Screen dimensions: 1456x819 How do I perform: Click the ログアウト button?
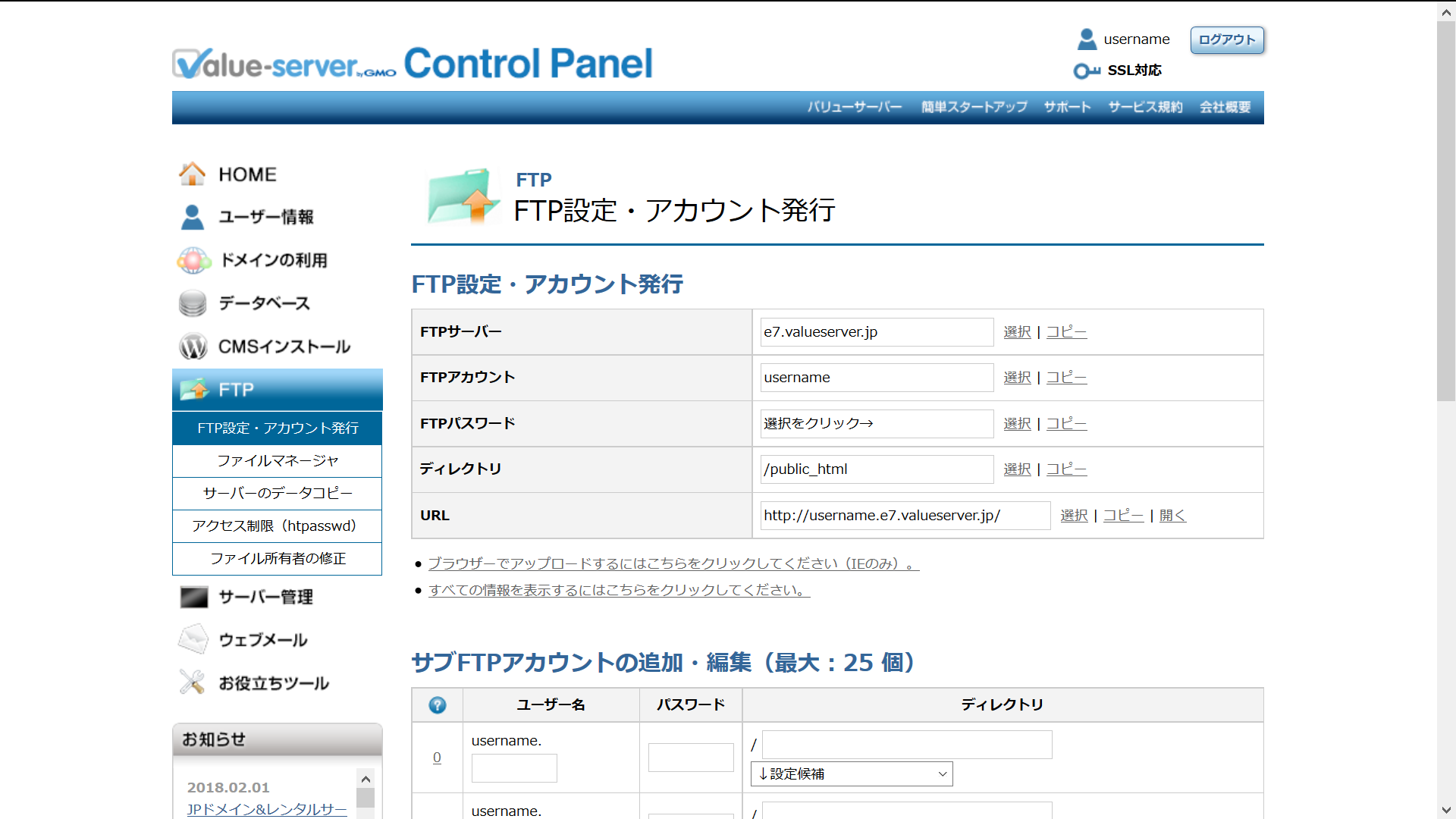(x=1226, y=39)
